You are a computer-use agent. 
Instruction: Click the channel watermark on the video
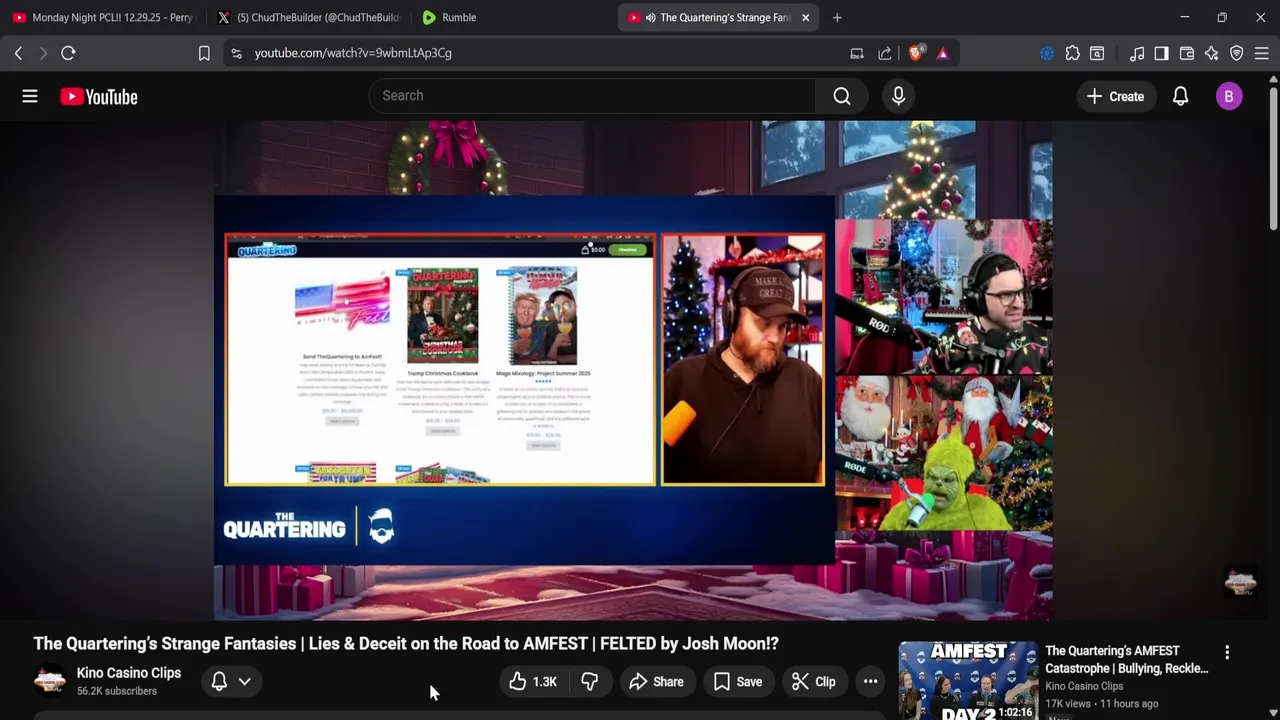1240,583
